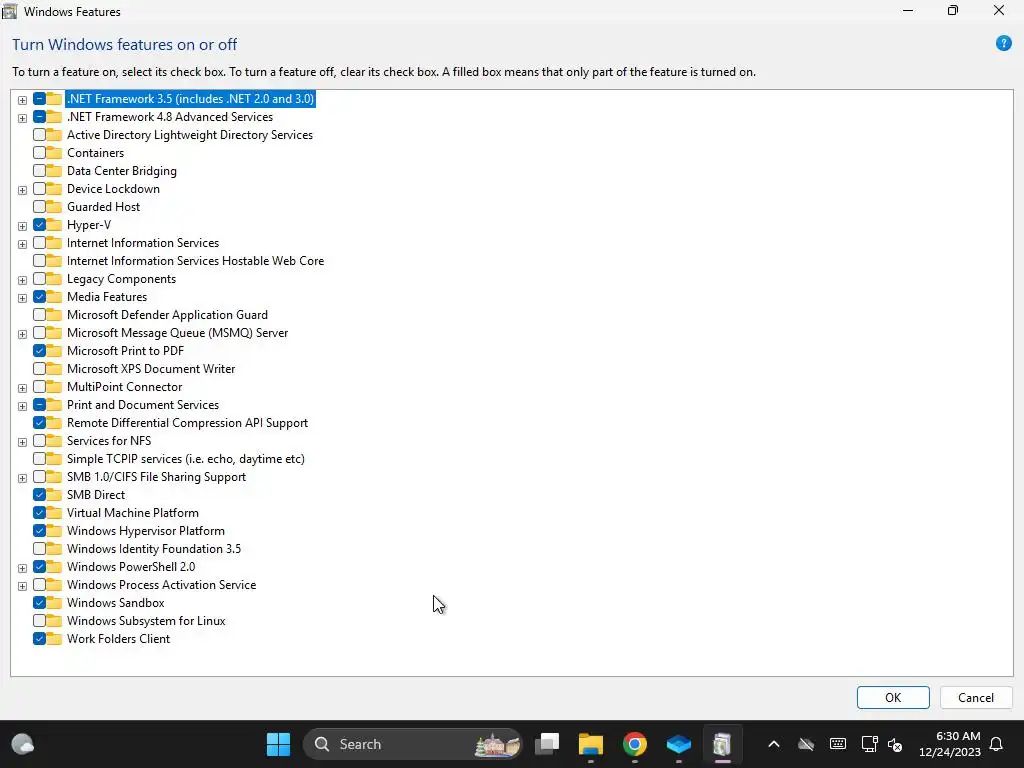Open the help question mark icon

coord(1003,44)
